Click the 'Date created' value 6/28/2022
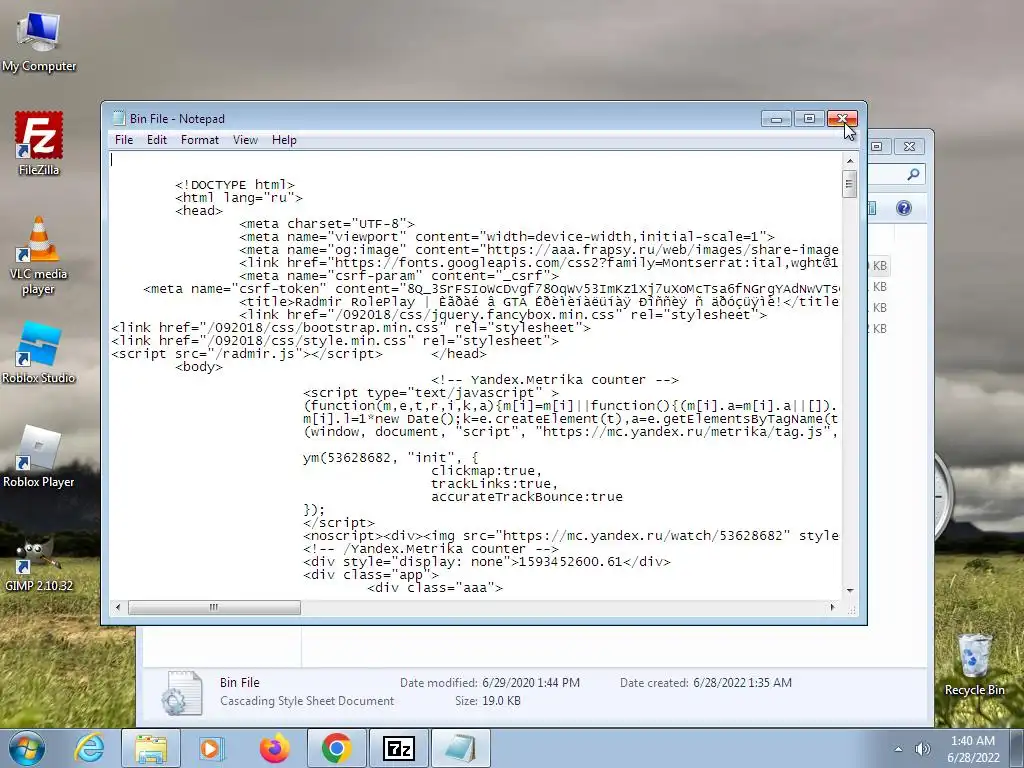This screenshot has width=1024, height=768. click(x=743, y=682)
